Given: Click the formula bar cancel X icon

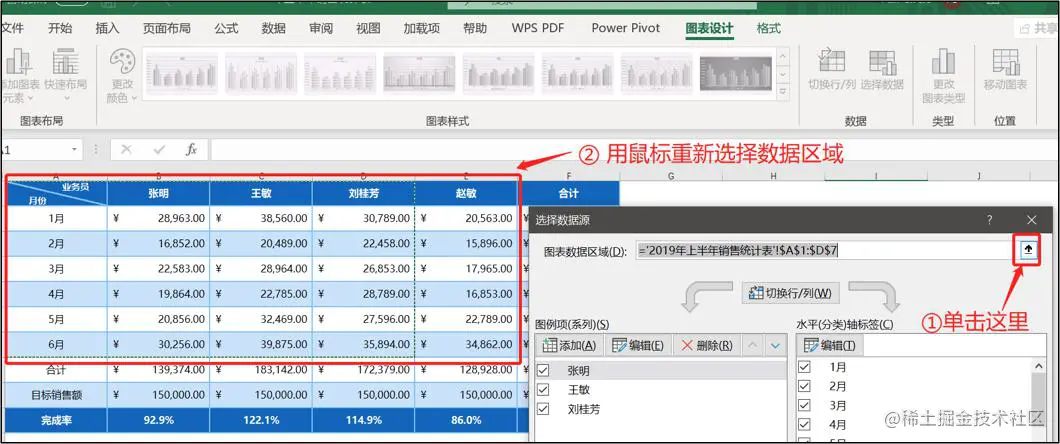Looking at the screenshot, I should pos(126,149).
